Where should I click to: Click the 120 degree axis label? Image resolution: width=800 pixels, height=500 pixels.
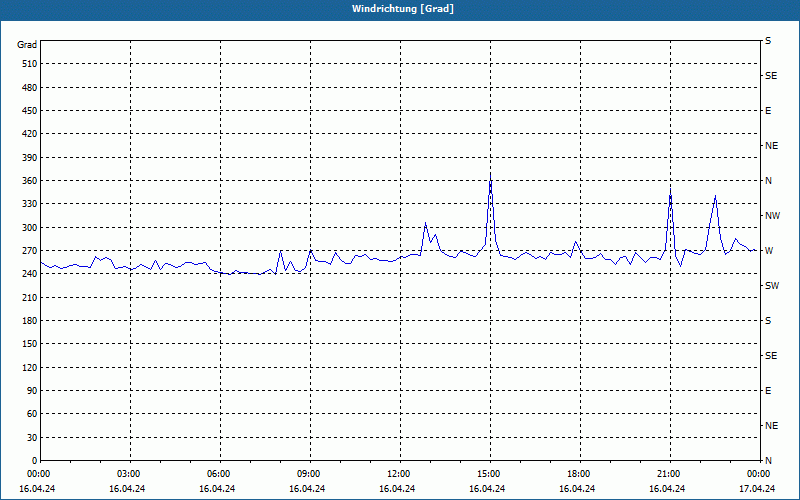29,367
